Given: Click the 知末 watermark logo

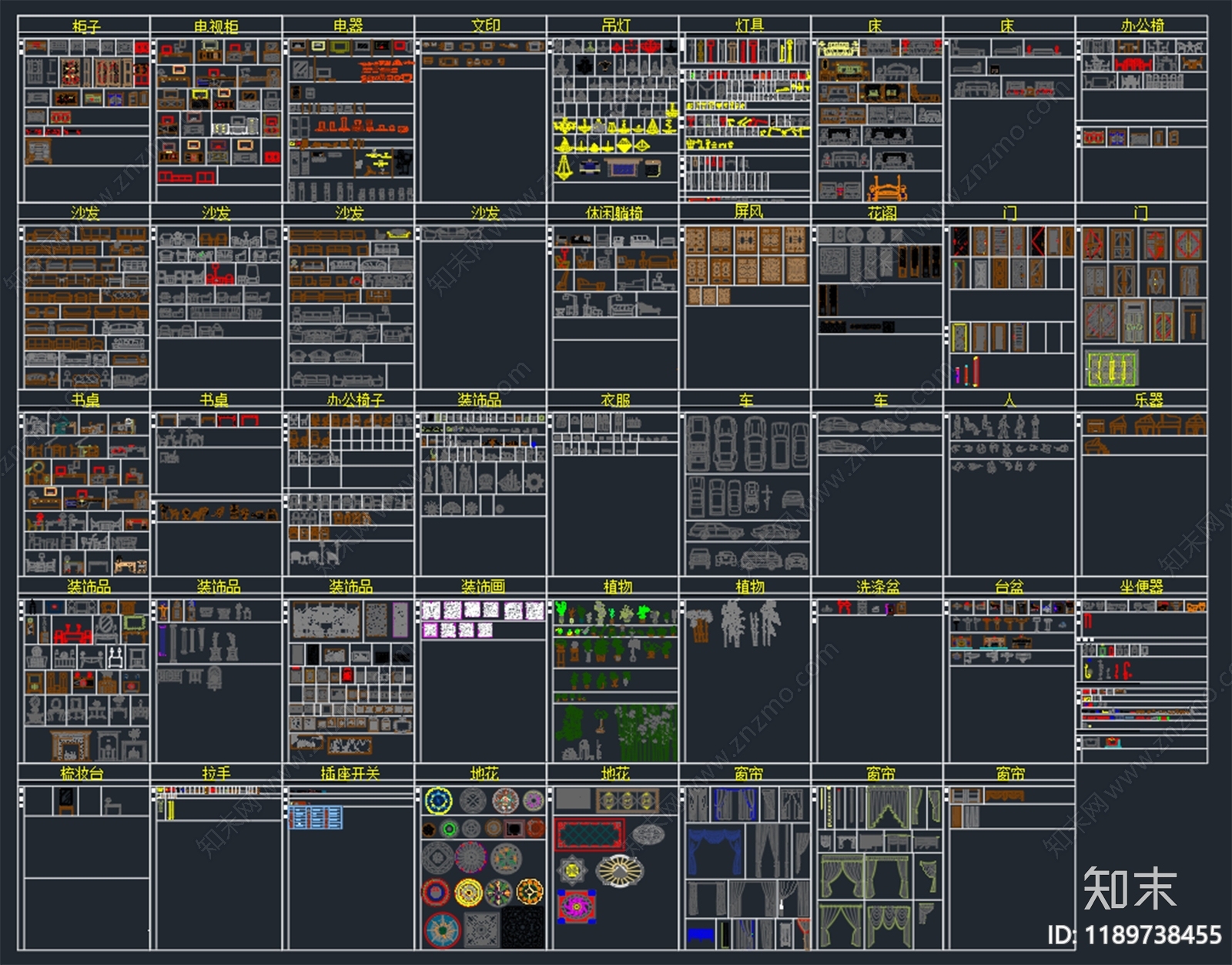Looking at the screenshot, I should coord(1130,890).
